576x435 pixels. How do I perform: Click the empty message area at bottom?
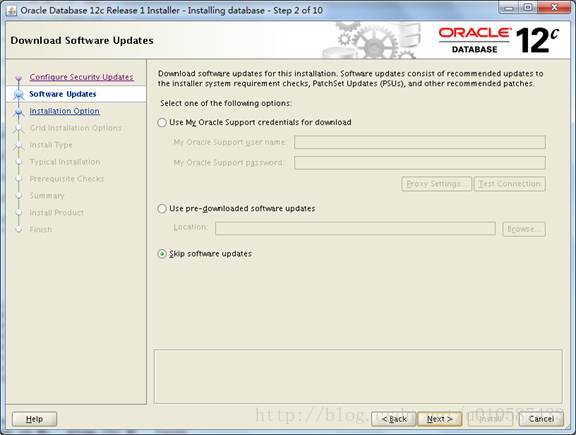pos(358,377)
